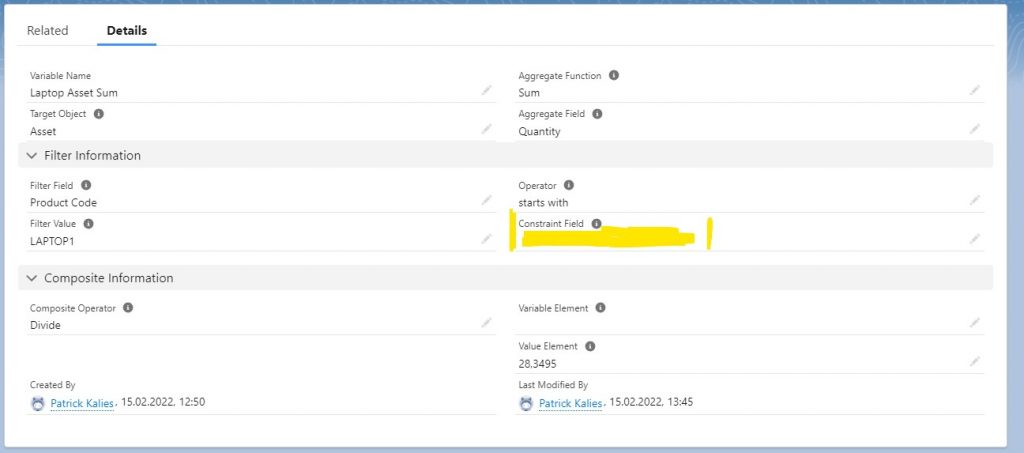Image resolution: width=1024 pixels, height=453 pixels.
Task: Collapse the Composite Information section
Action: (32, 278)
